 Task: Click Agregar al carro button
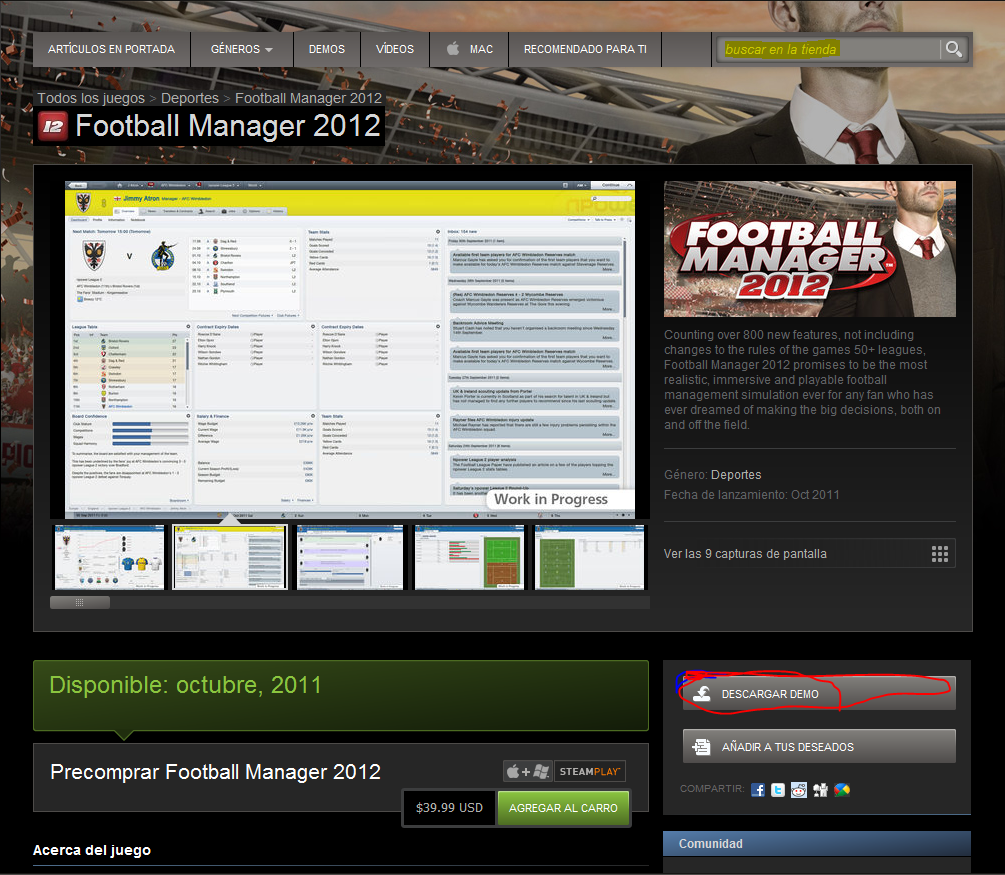563,808
